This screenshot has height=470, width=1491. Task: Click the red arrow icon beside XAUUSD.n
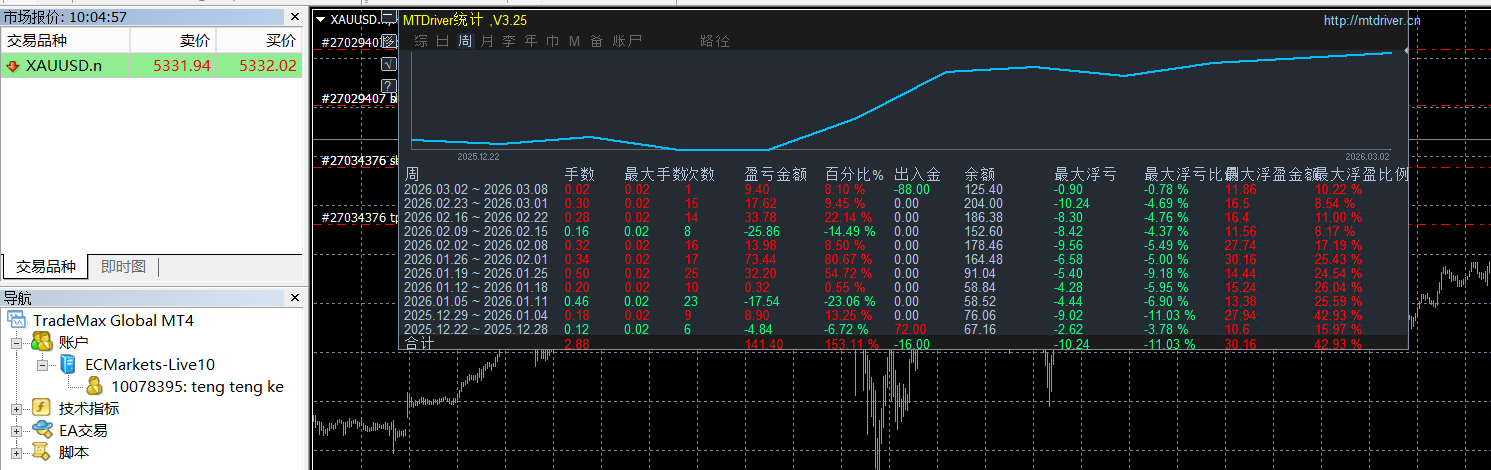pyautogui.click(x=12, y=66)
